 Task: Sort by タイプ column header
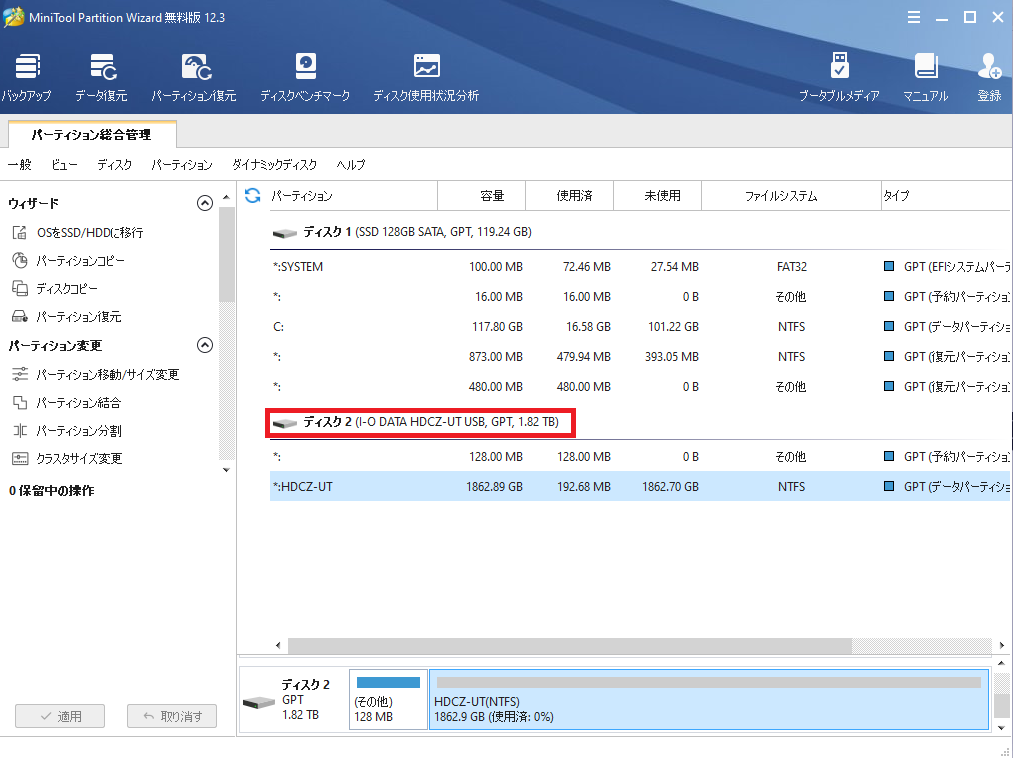coord(946,196)
